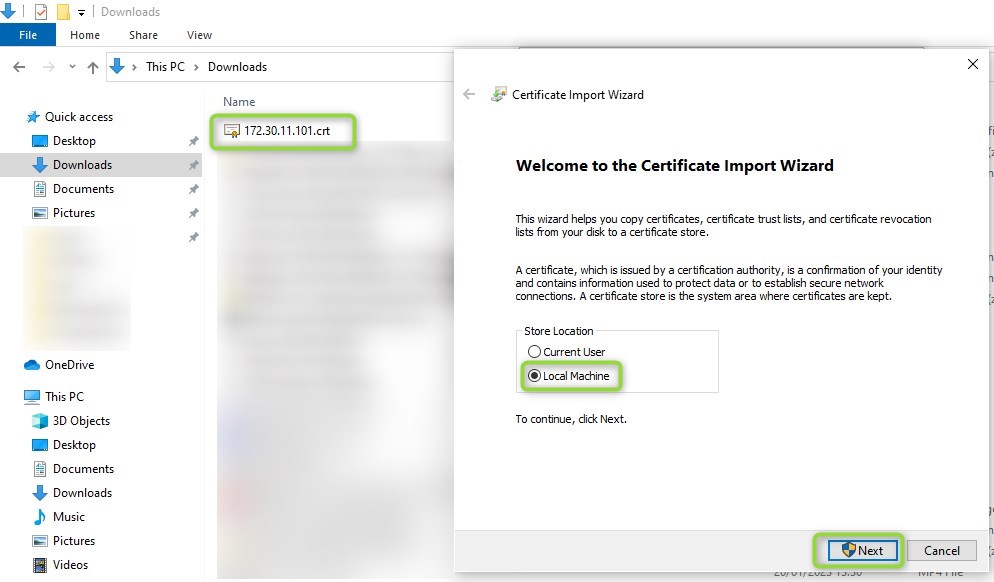Viewport: 994px width, 582px height.
Task: Cancel the Certificate Import Wizard
Action: tap(941, 550)
